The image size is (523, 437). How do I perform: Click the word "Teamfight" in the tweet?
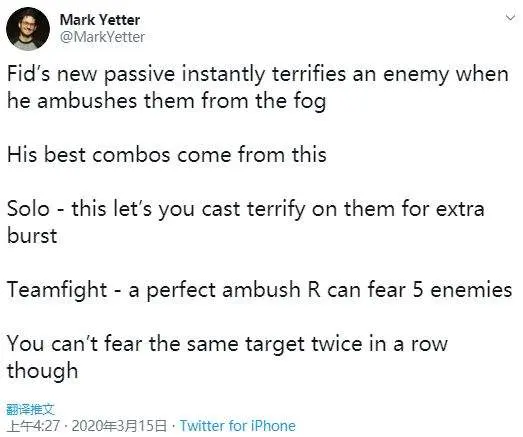pos(57,290)
